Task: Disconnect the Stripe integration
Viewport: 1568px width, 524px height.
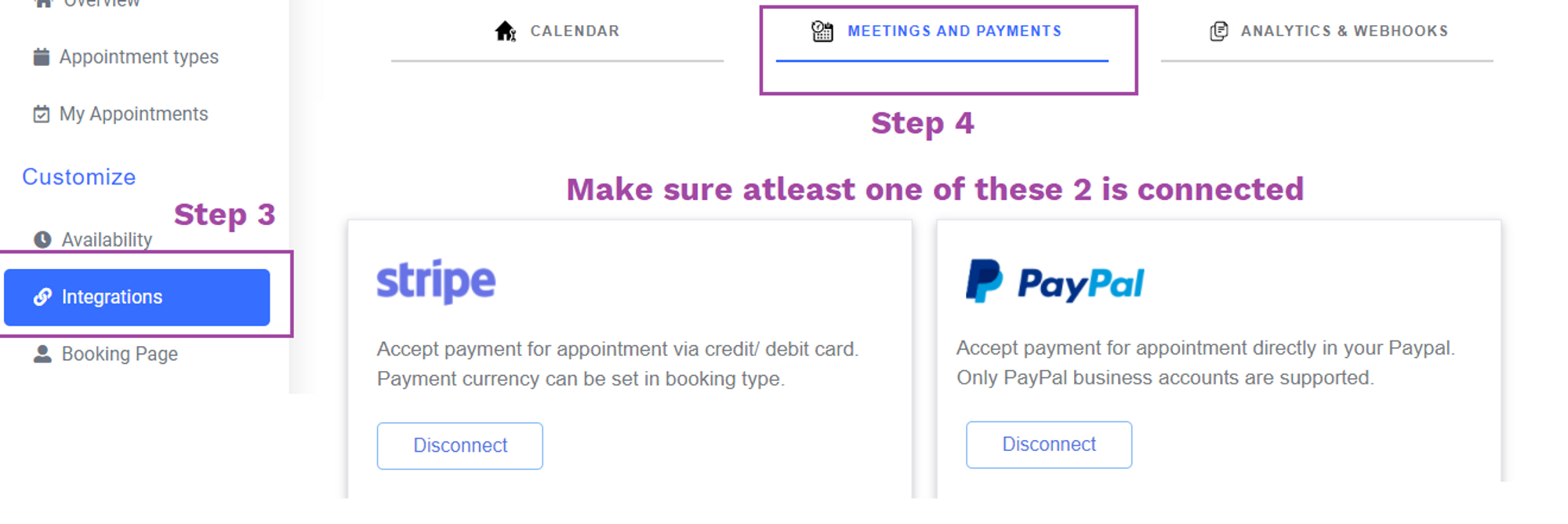Action: click(460, 446)
